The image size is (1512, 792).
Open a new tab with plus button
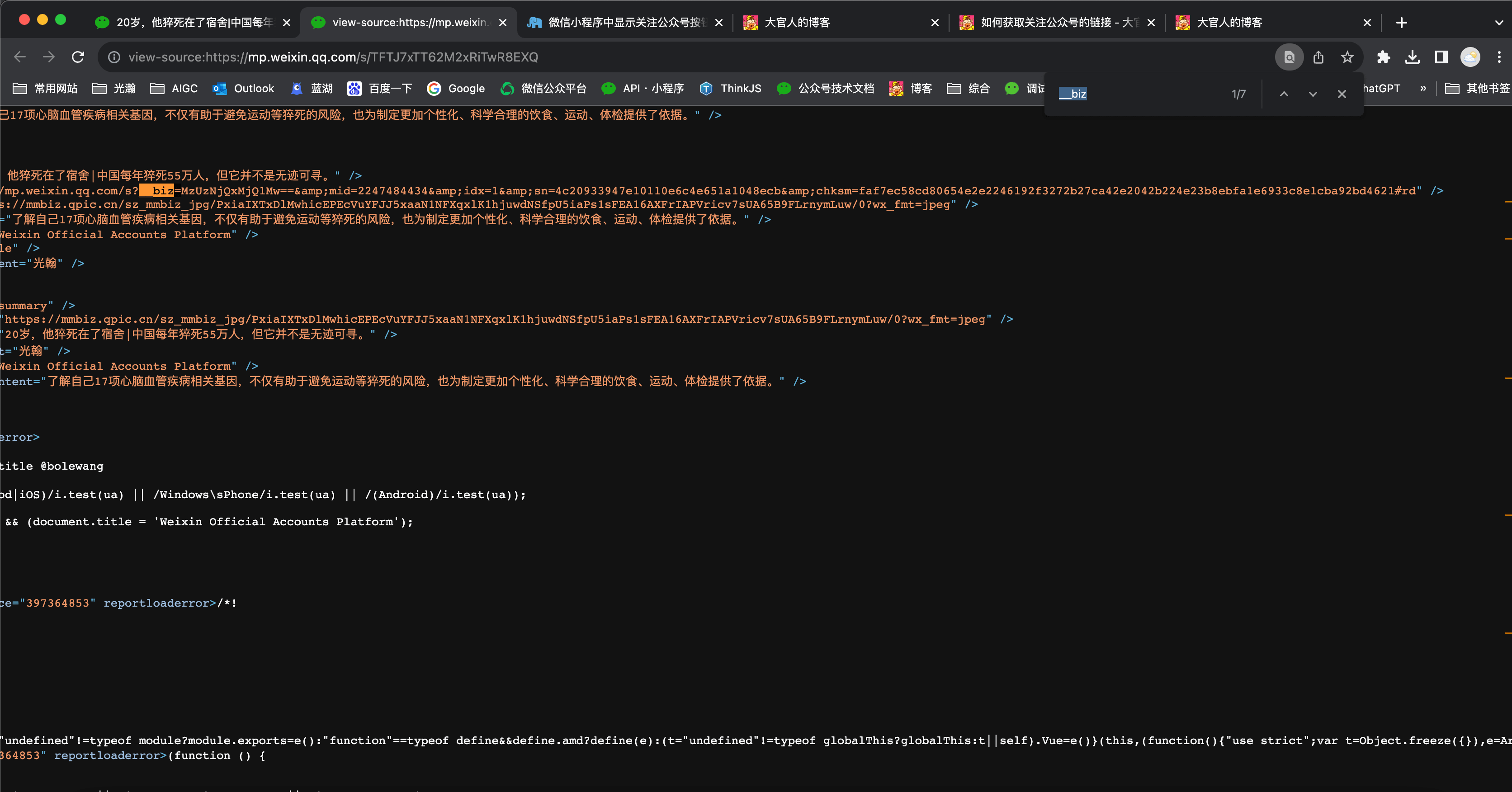1402,23
